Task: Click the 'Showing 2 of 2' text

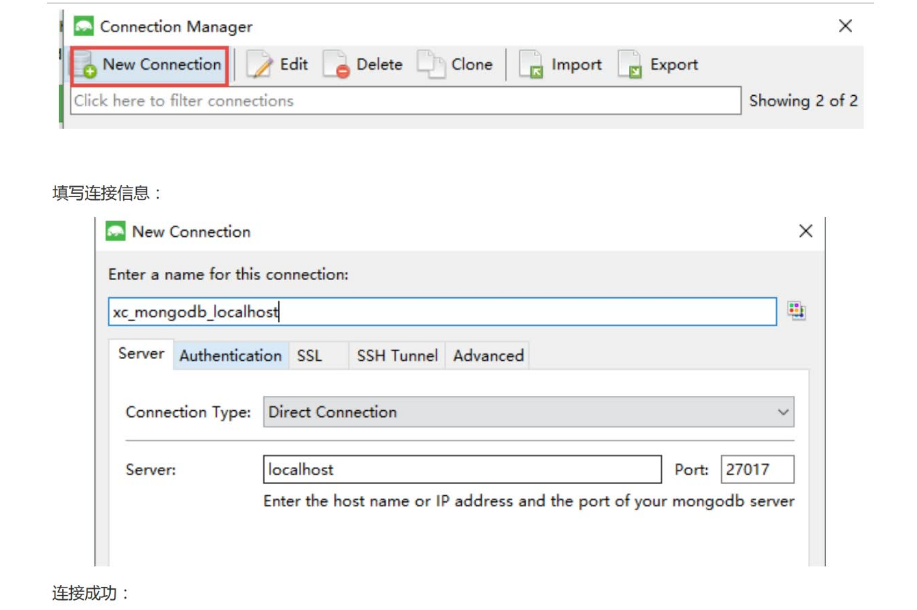Action: pyautogui.click(x=804, y=101)
